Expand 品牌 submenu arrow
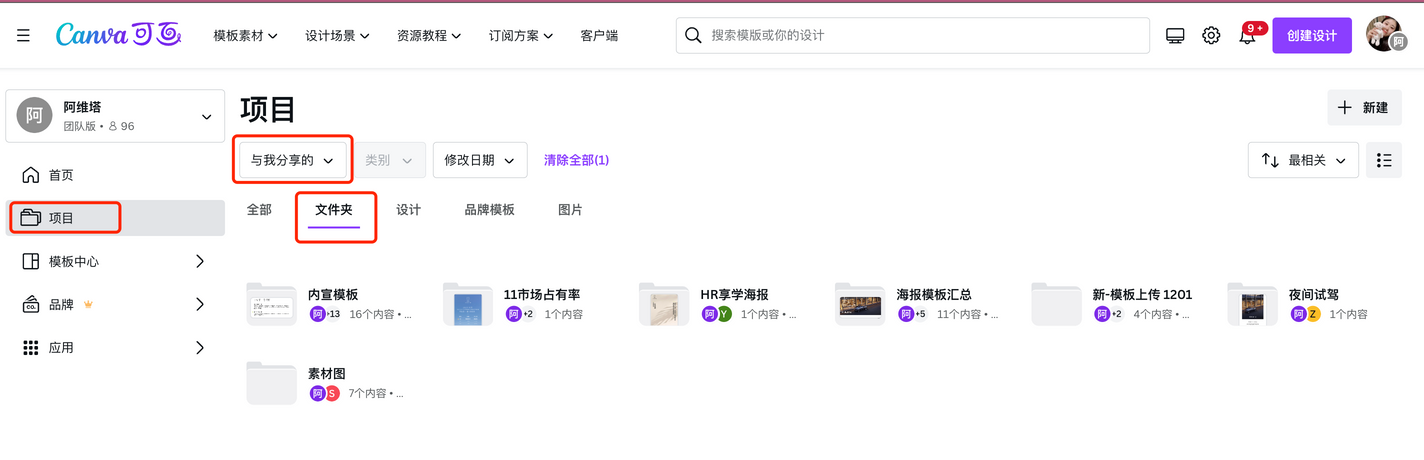 (200, 304)
